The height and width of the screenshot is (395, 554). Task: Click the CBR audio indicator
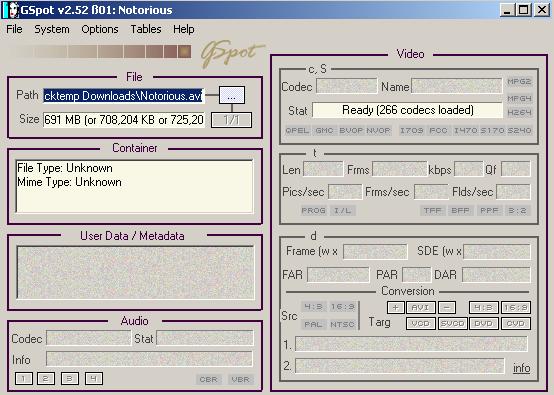tap(208, 379)
